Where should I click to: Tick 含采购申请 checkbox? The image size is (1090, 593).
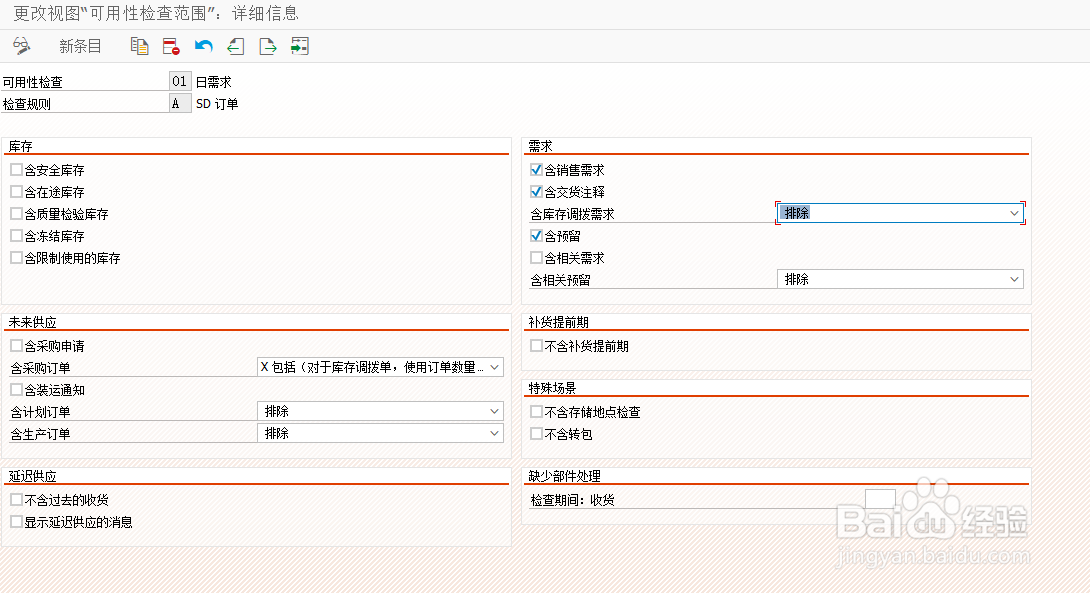click(x=17, y=346)
